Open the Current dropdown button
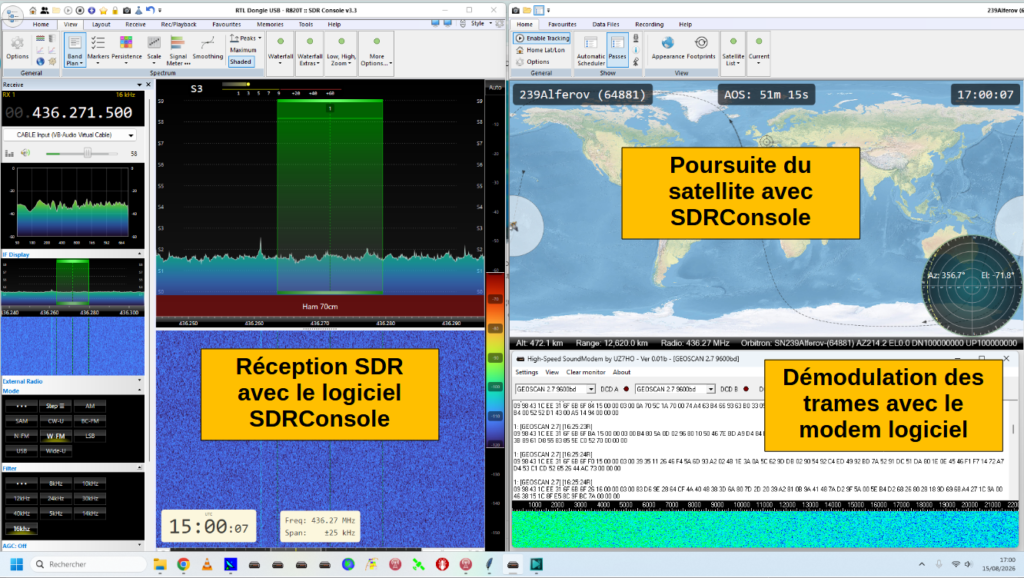Viewport: 1024px width, 578px height. coord(758,52)
